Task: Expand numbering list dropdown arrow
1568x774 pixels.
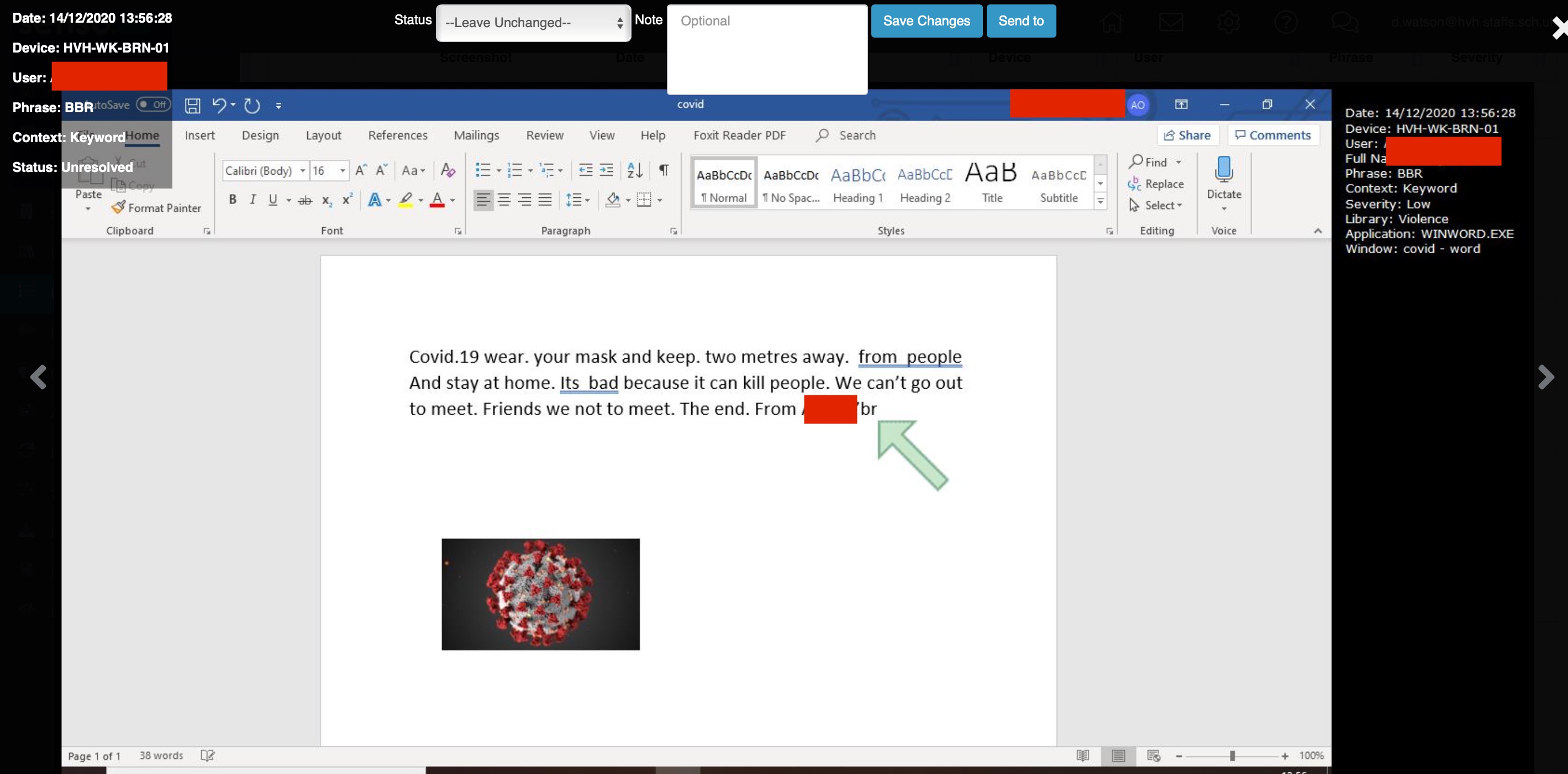Action: [x=531, y=171]
